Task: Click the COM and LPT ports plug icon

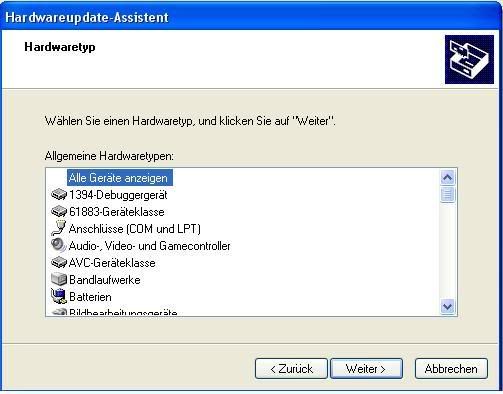Action: coord(59,228)
